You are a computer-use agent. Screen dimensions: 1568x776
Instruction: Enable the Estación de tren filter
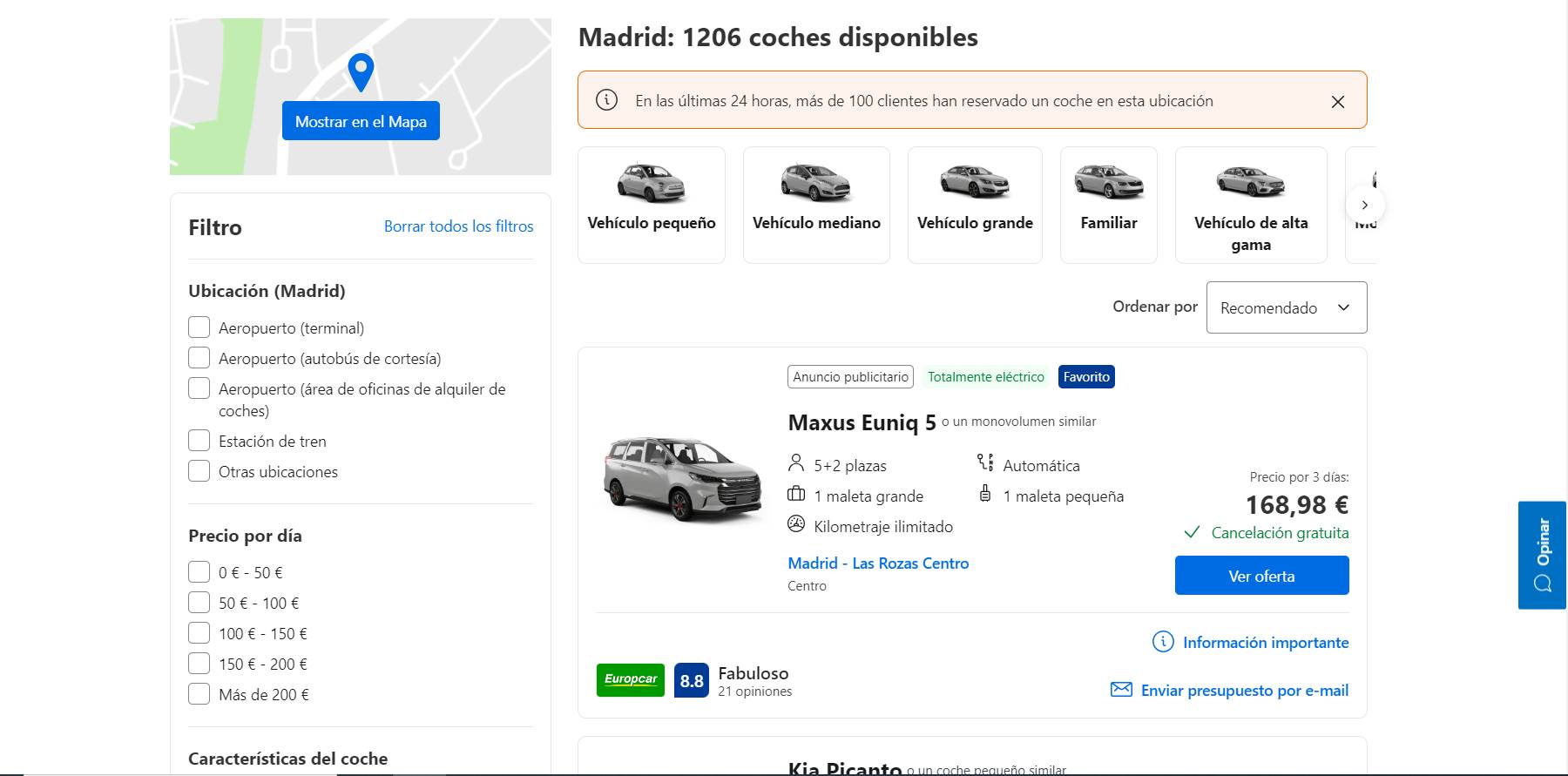[199, 441]
